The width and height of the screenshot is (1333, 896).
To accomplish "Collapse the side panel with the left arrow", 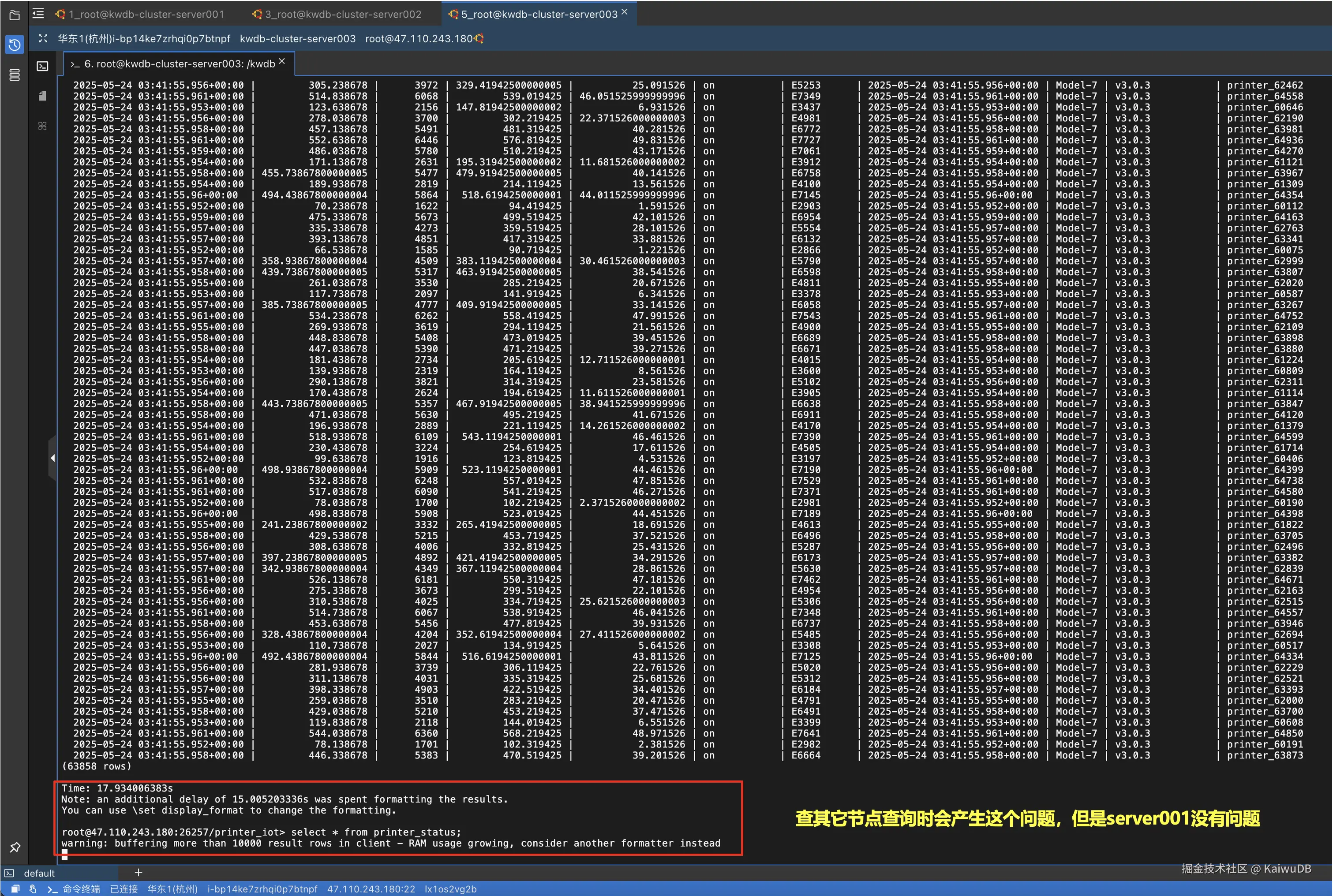I will [x=52, y=458].
